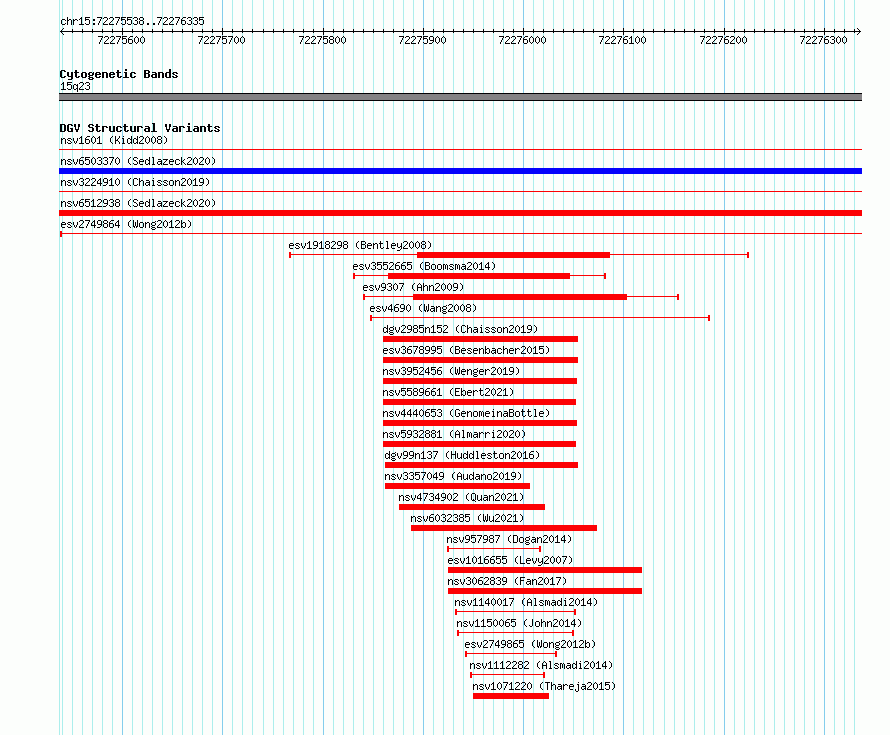The width and height of the screenshot is (890, 735).
Task: Select the nsv6032385 Wu2021 red bar
Action: [x=503, y=528]
